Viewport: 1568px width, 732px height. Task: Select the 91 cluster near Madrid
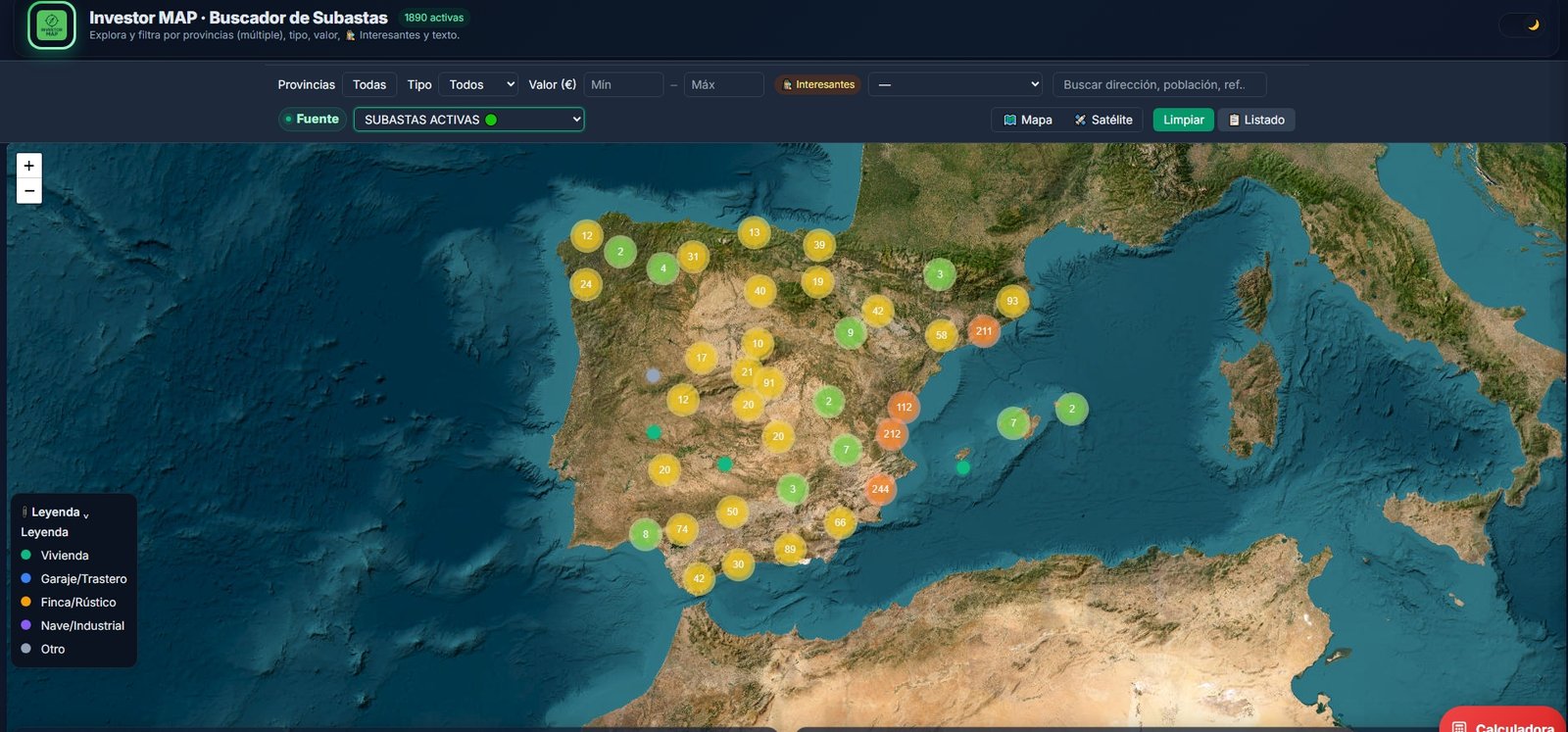pyautogui.click(x=769, y=383)
